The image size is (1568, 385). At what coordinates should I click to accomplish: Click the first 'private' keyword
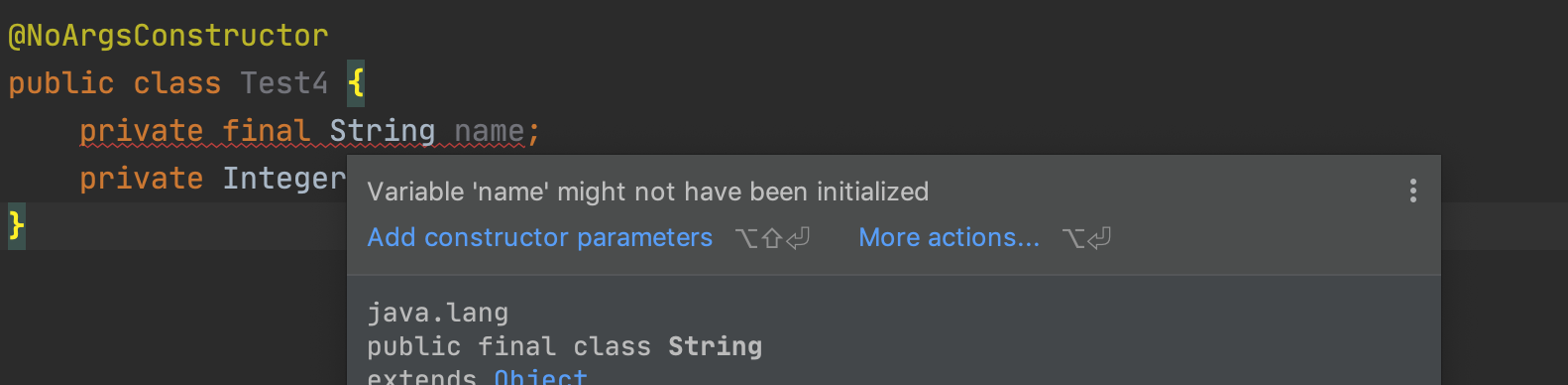pyautogui.click(x=141, y=131)
